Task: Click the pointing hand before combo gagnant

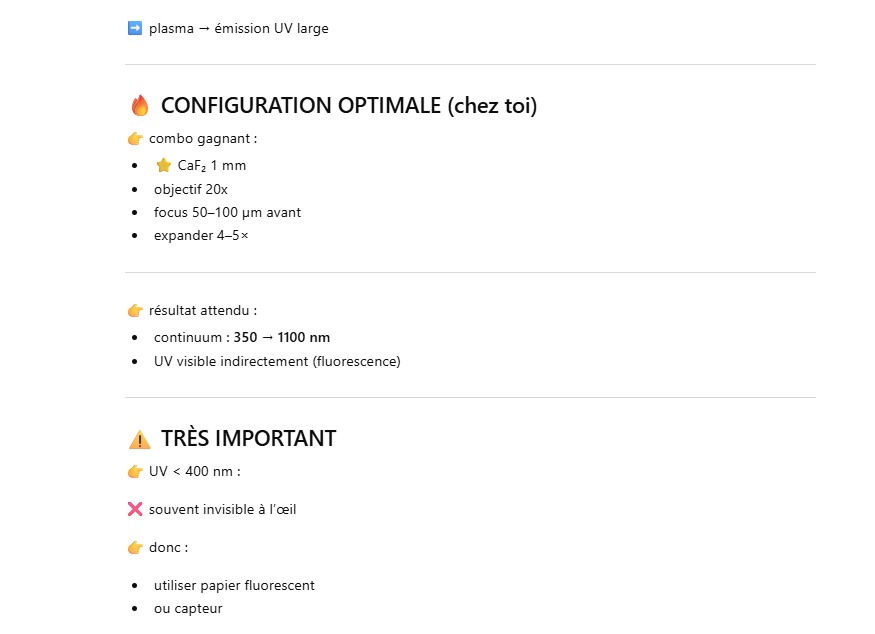Action: [135, 139]
